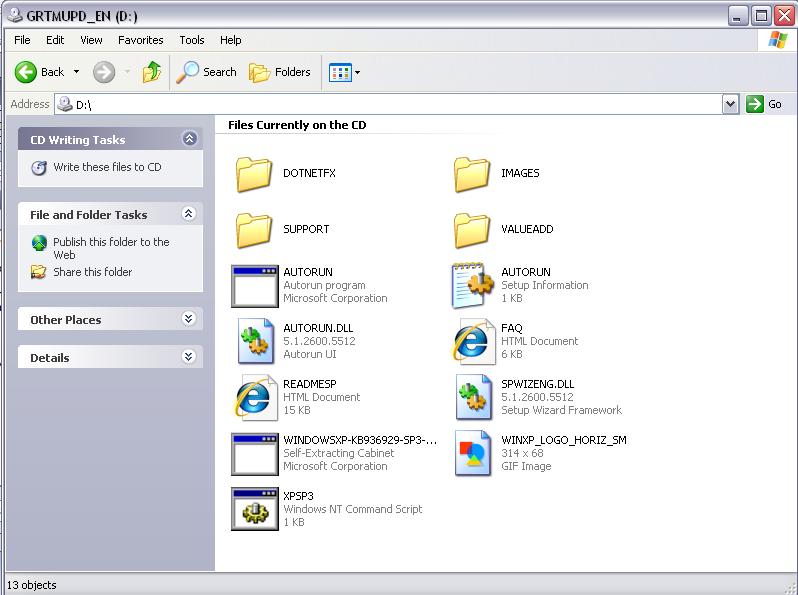Click the XPSP3 file name
The image size is (798, 595).
(x=298, y=496)
